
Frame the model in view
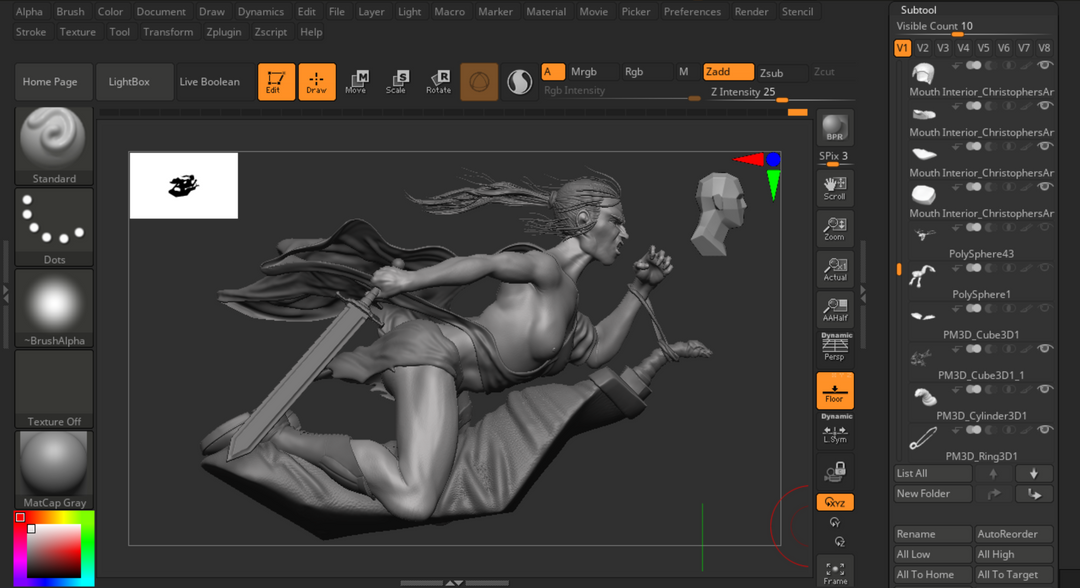835,572
